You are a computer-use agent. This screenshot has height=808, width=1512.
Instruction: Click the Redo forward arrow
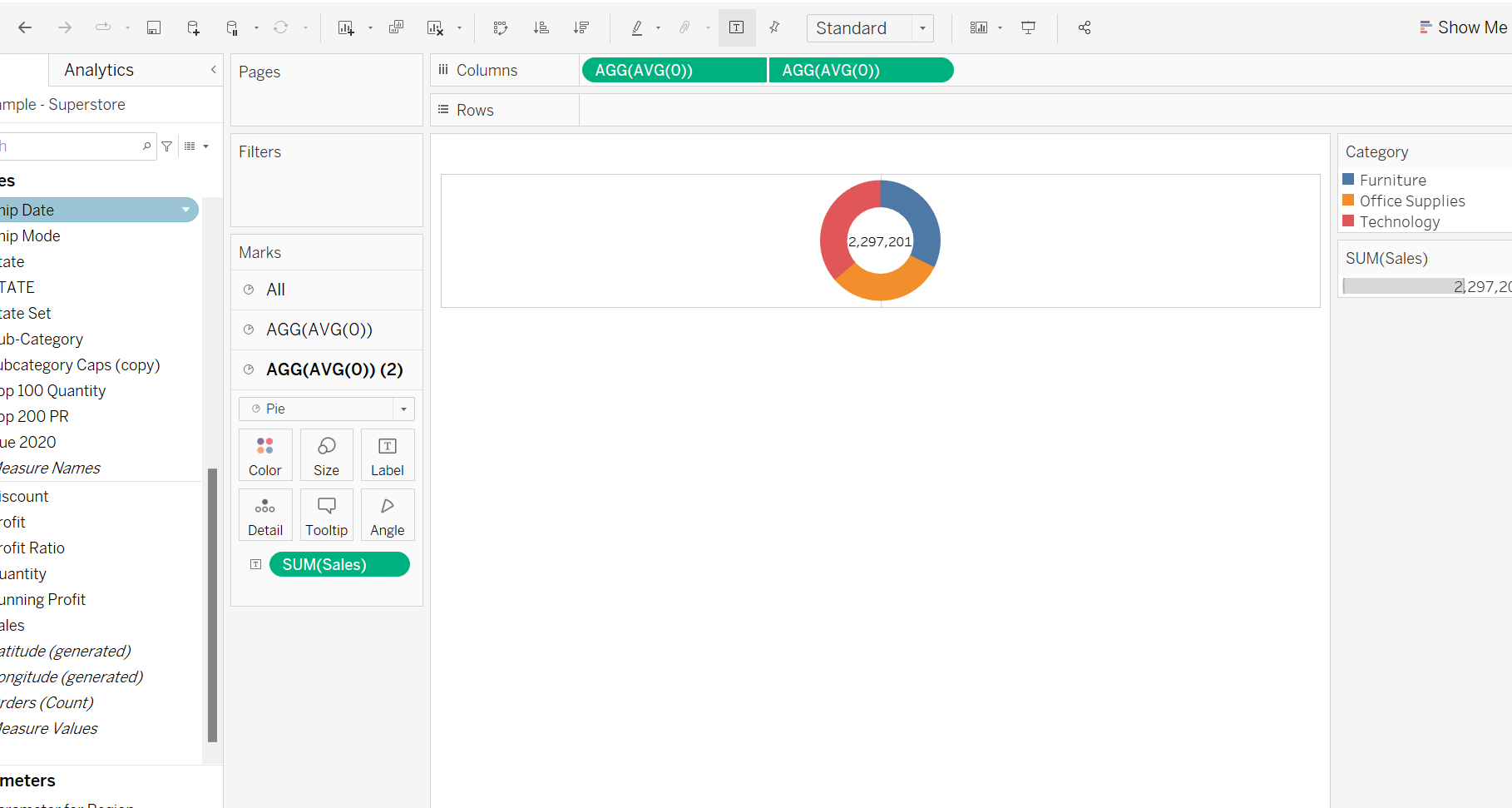pyautogui.click(x=65, y=27)
